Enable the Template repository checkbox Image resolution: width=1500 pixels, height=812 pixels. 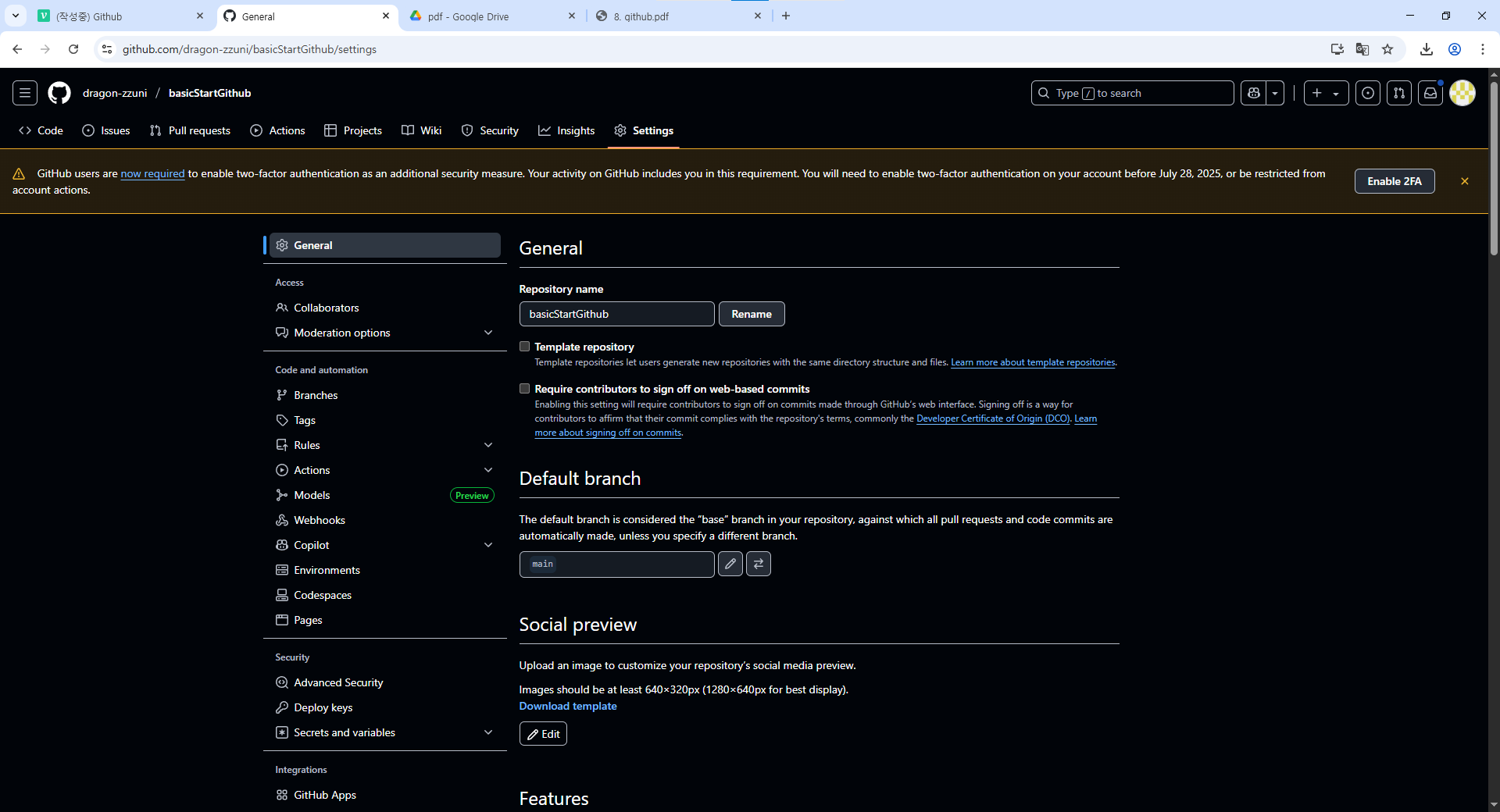point(525,347)
